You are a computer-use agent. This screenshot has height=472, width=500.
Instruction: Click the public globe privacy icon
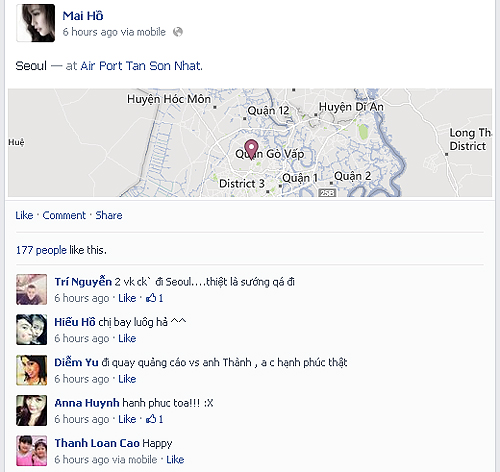[x=178, y=32]
